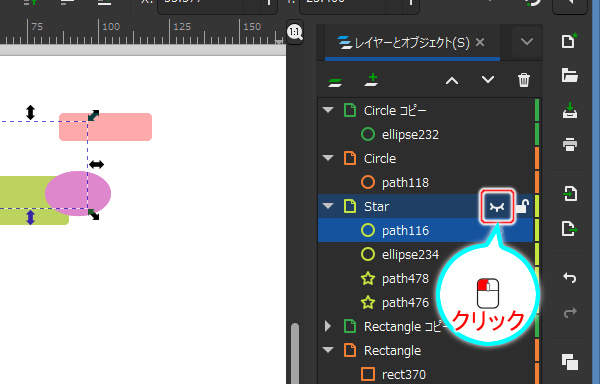600x384 pixels.
Task: Click the Export icon
Action: (x=570, y=228)
